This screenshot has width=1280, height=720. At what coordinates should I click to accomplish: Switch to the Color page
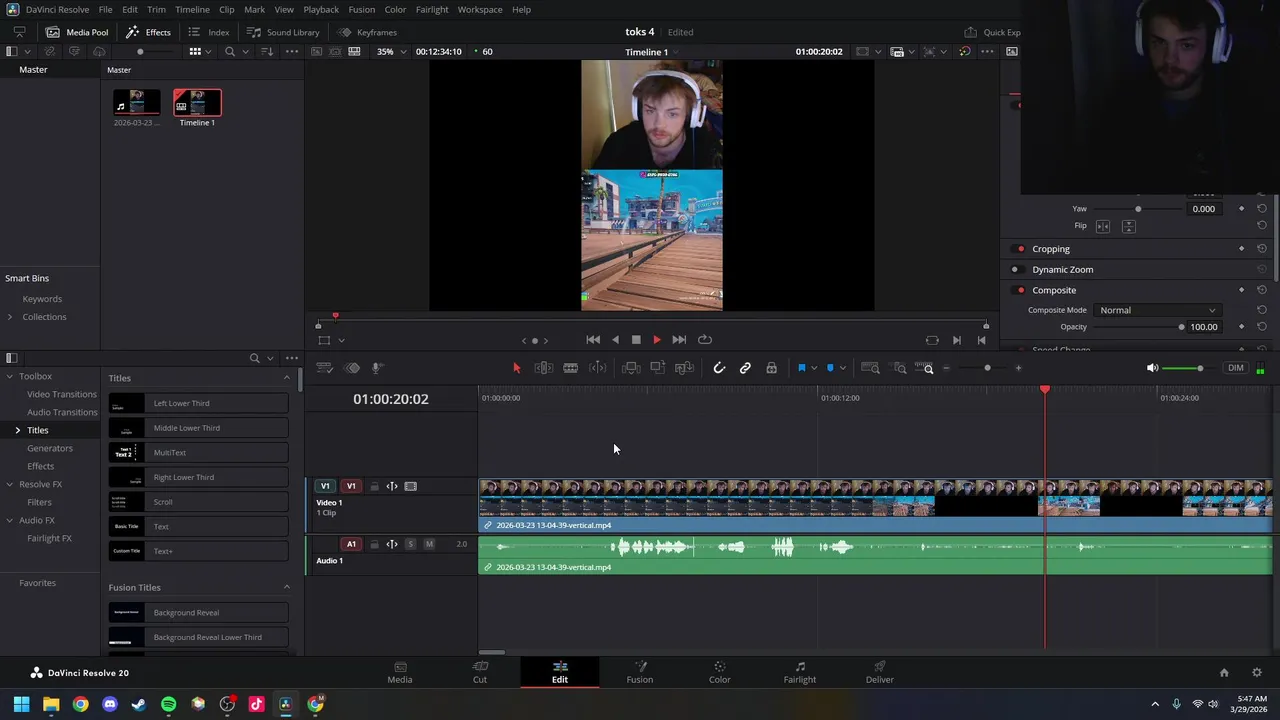(720, 672)
